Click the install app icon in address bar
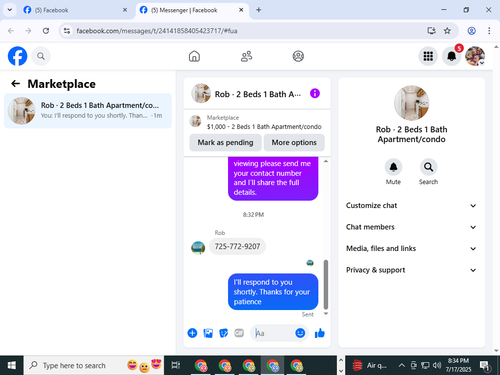The width and height of the screenshot is (500, 375). (x=431, y=31)
